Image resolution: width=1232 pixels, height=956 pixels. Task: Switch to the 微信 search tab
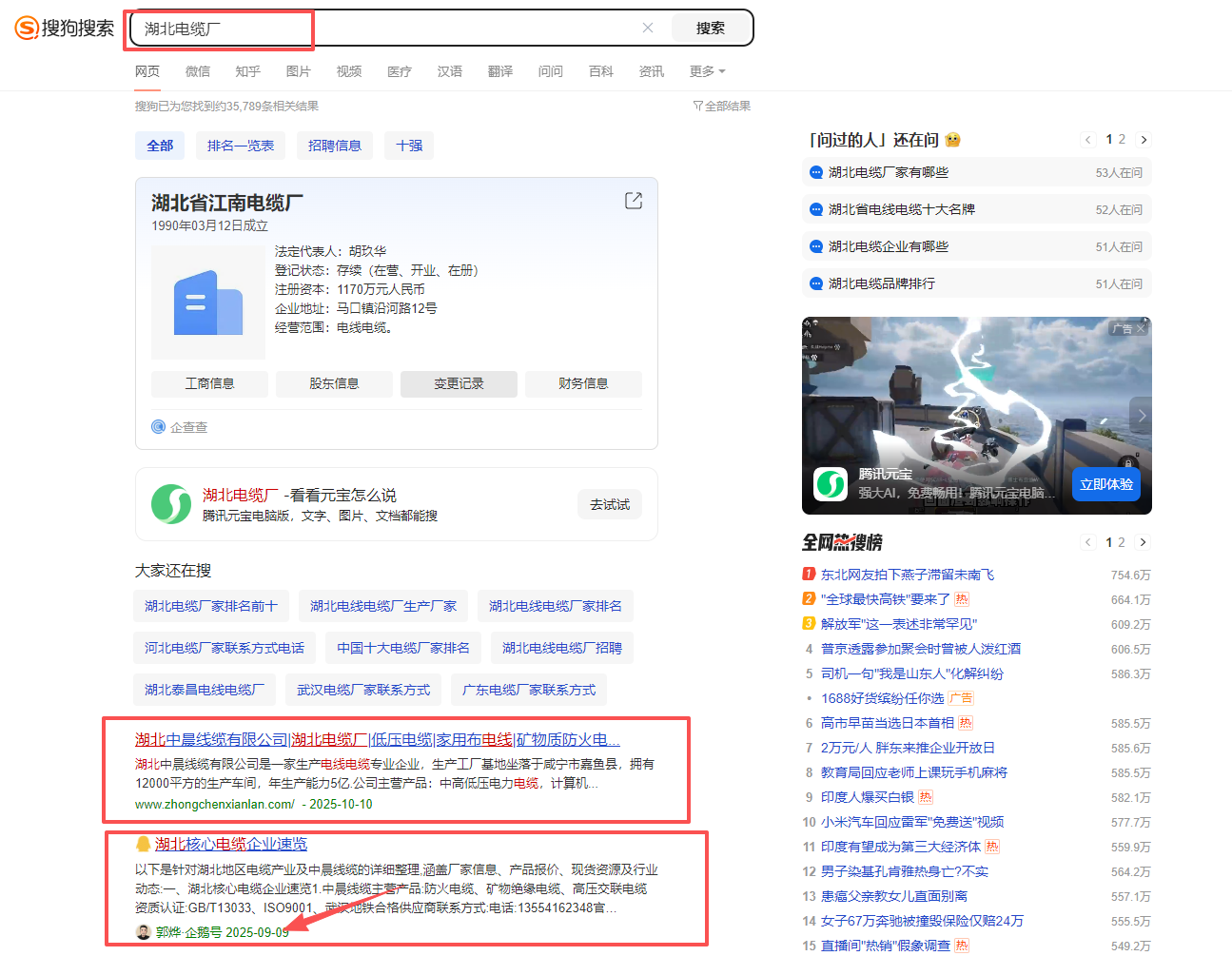pos(198,71)
